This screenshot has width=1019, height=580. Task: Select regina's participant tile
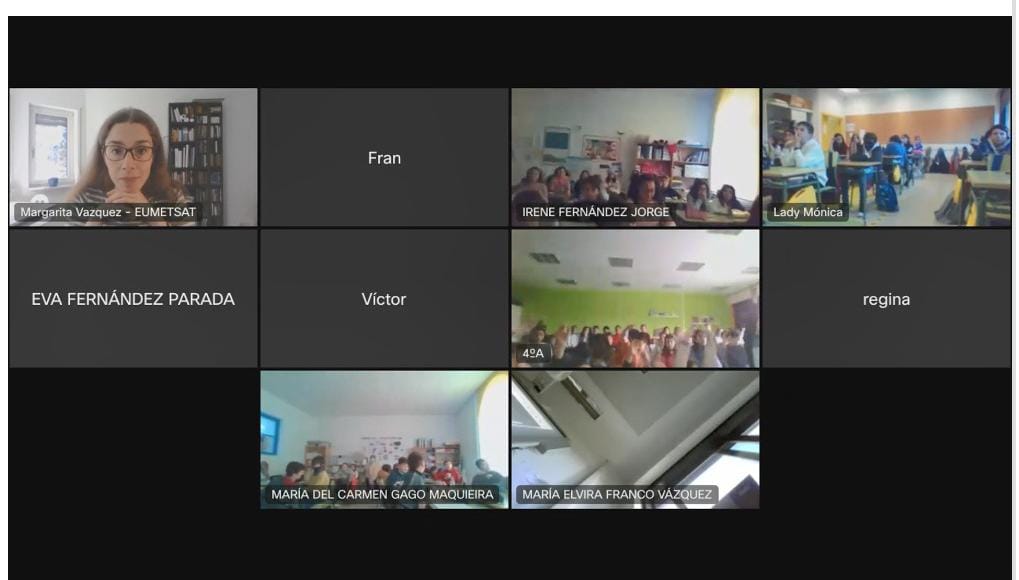pos(886,298)
